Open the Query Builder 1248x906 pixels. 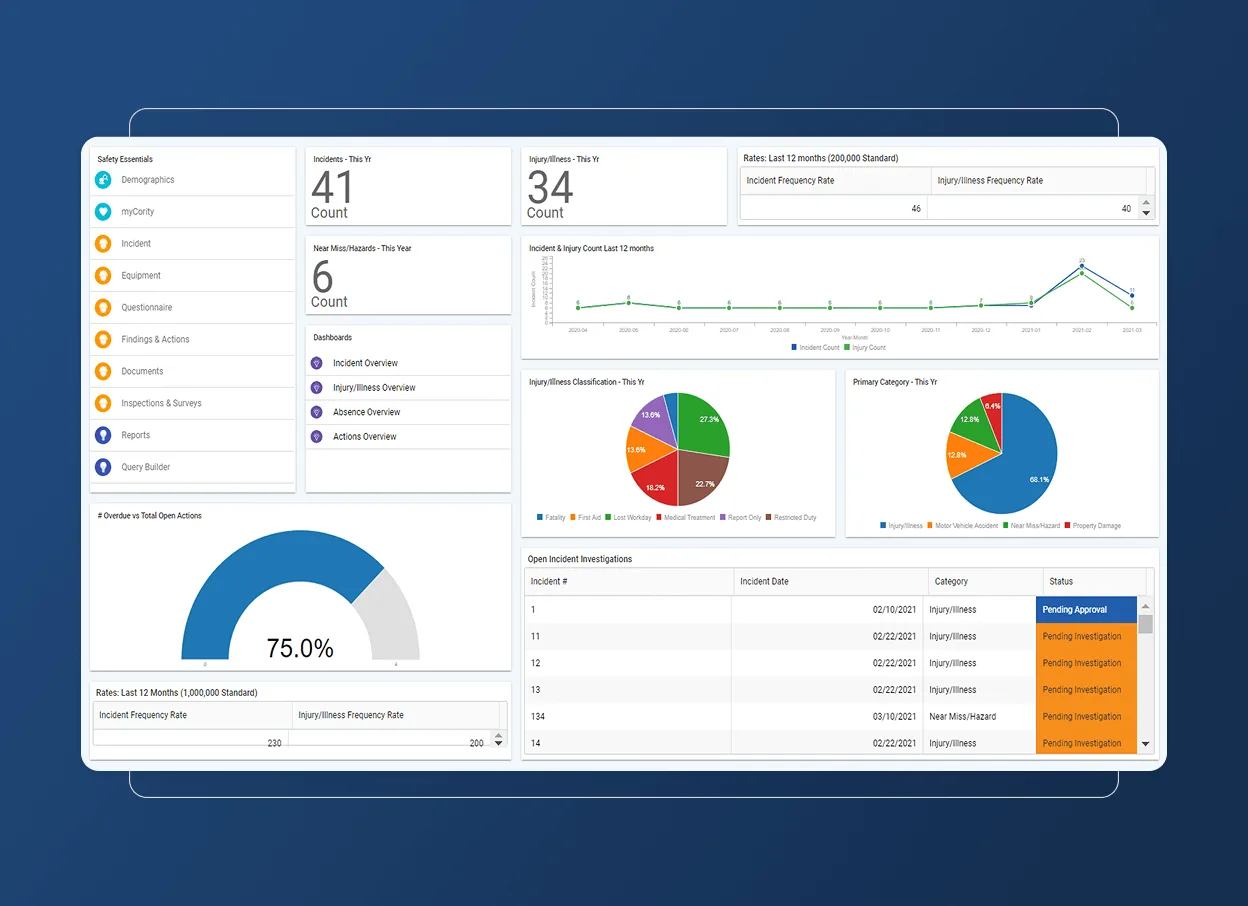tap(146, 467)
